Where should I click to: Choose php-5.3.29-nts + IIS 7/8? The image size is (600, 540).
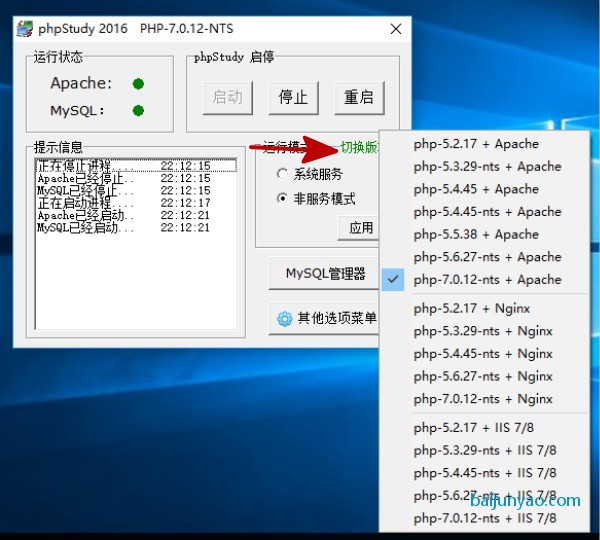pos(484,450)
